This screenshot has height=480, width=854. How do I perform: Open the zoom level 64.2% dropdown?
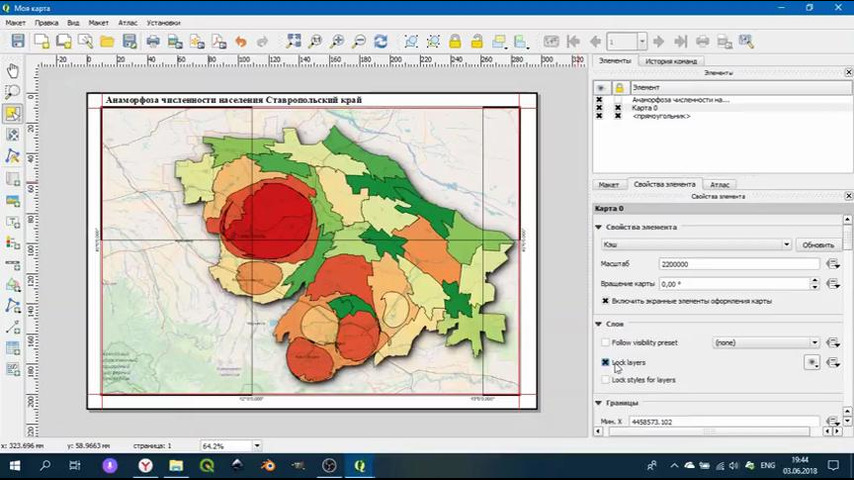tap(257, 446)
